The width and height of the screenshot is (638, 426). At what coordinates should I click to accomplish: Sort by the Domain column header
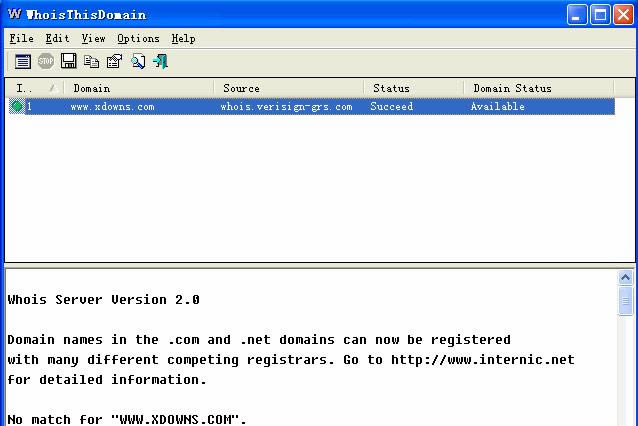coord(138,88)
